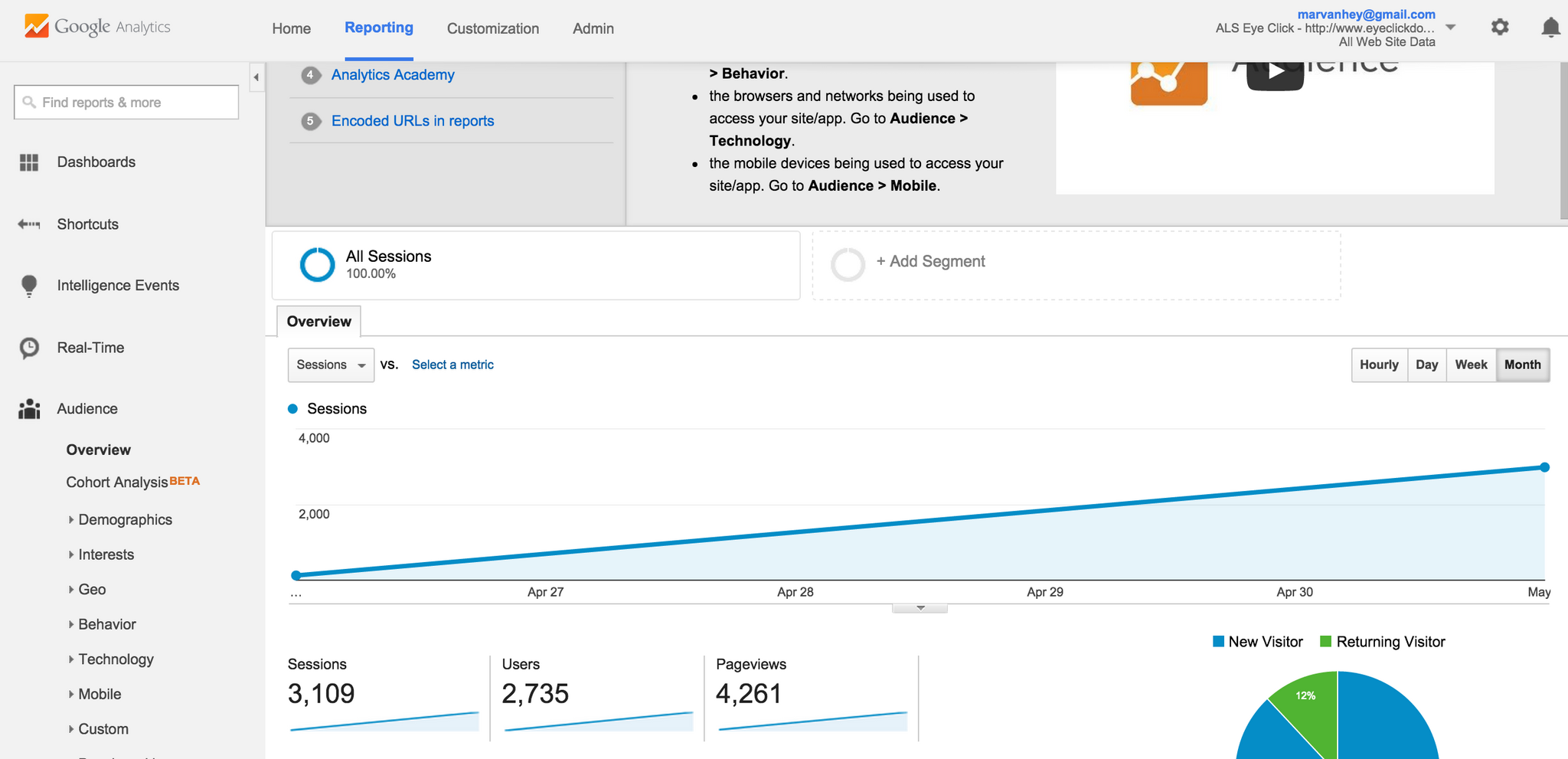The height and width of the screenshot is (759, 1568).
Task: Click the Intelligence Events lightbulb icon
Action: [x=29, y=286]
